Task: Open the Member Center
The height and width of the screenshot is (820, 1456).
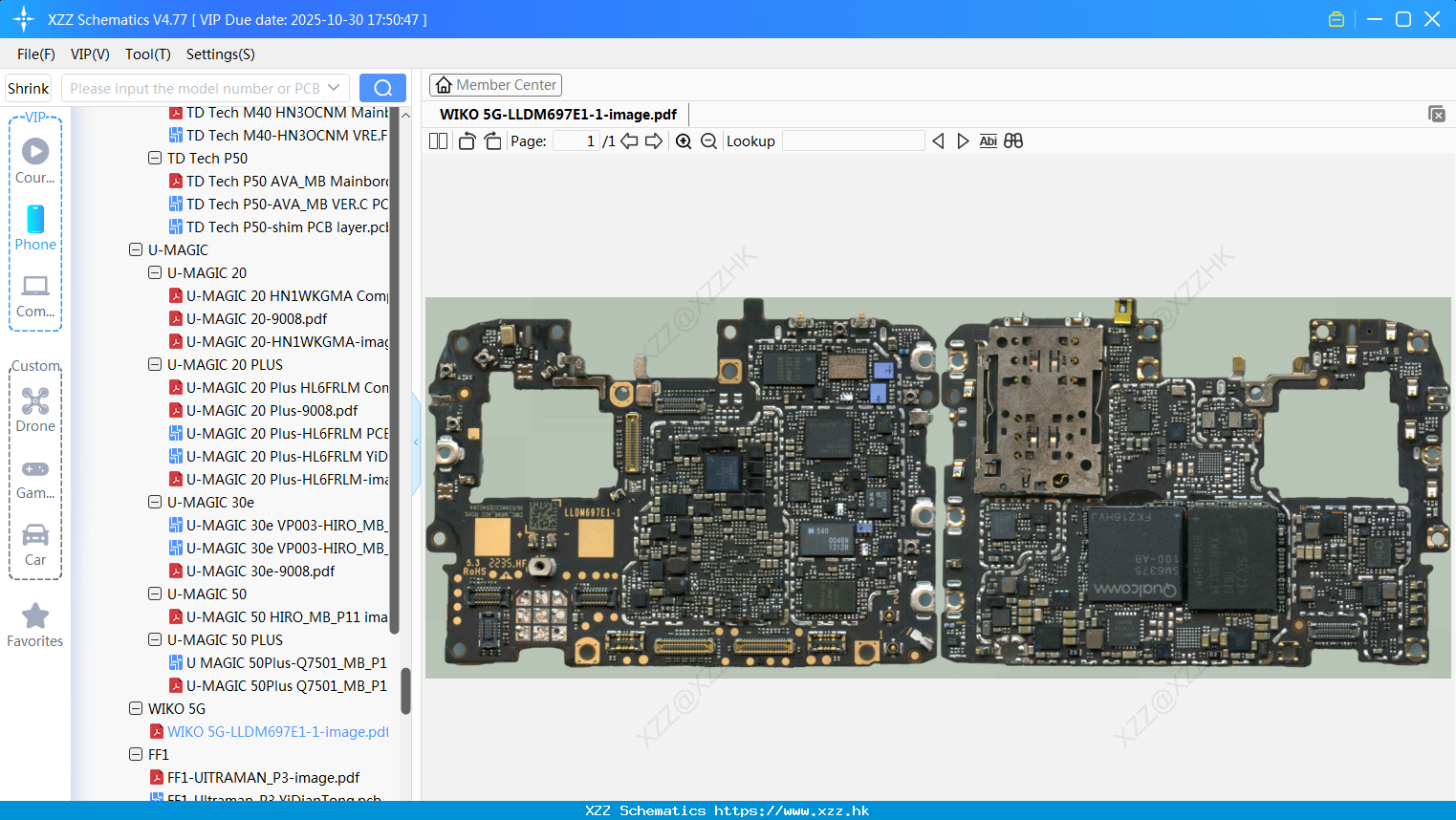Action: pyautogui.click(x=495, y=85)
